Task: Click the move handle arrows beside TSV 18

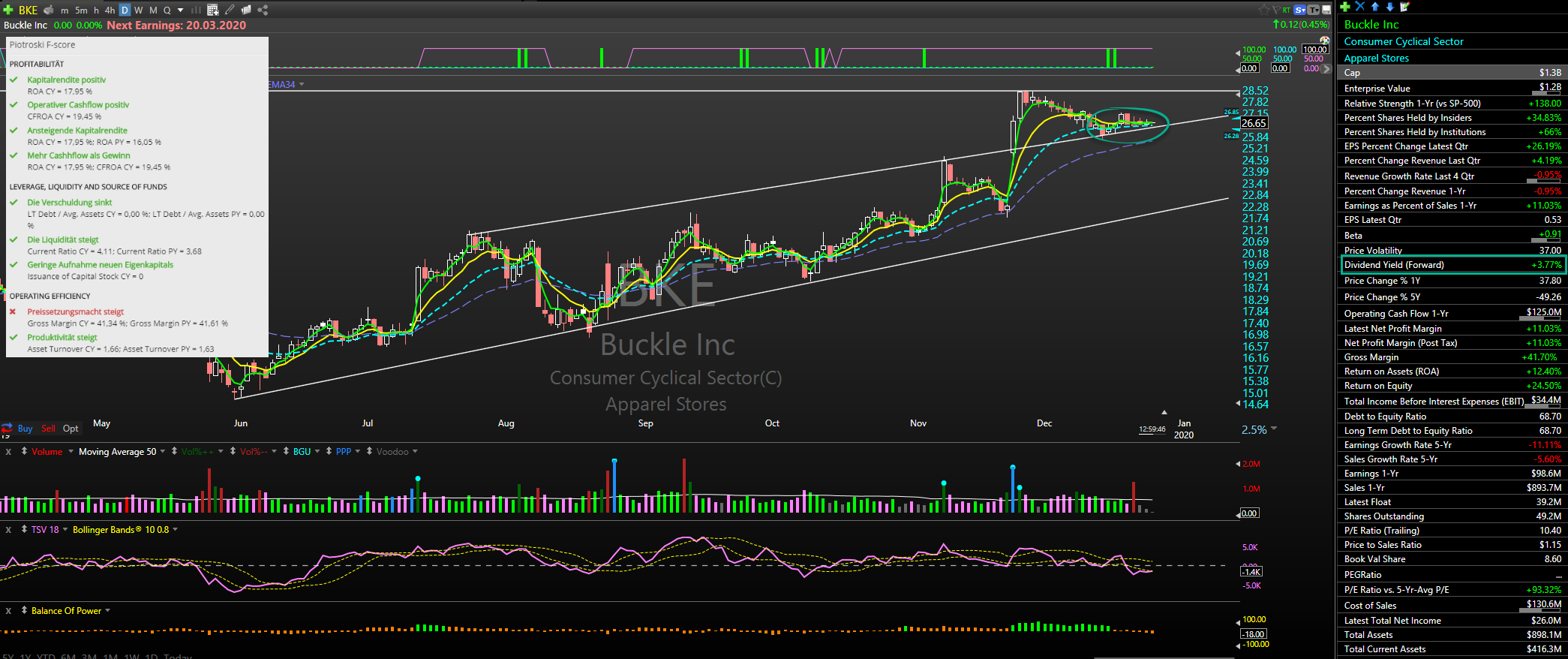Action: 24,529
